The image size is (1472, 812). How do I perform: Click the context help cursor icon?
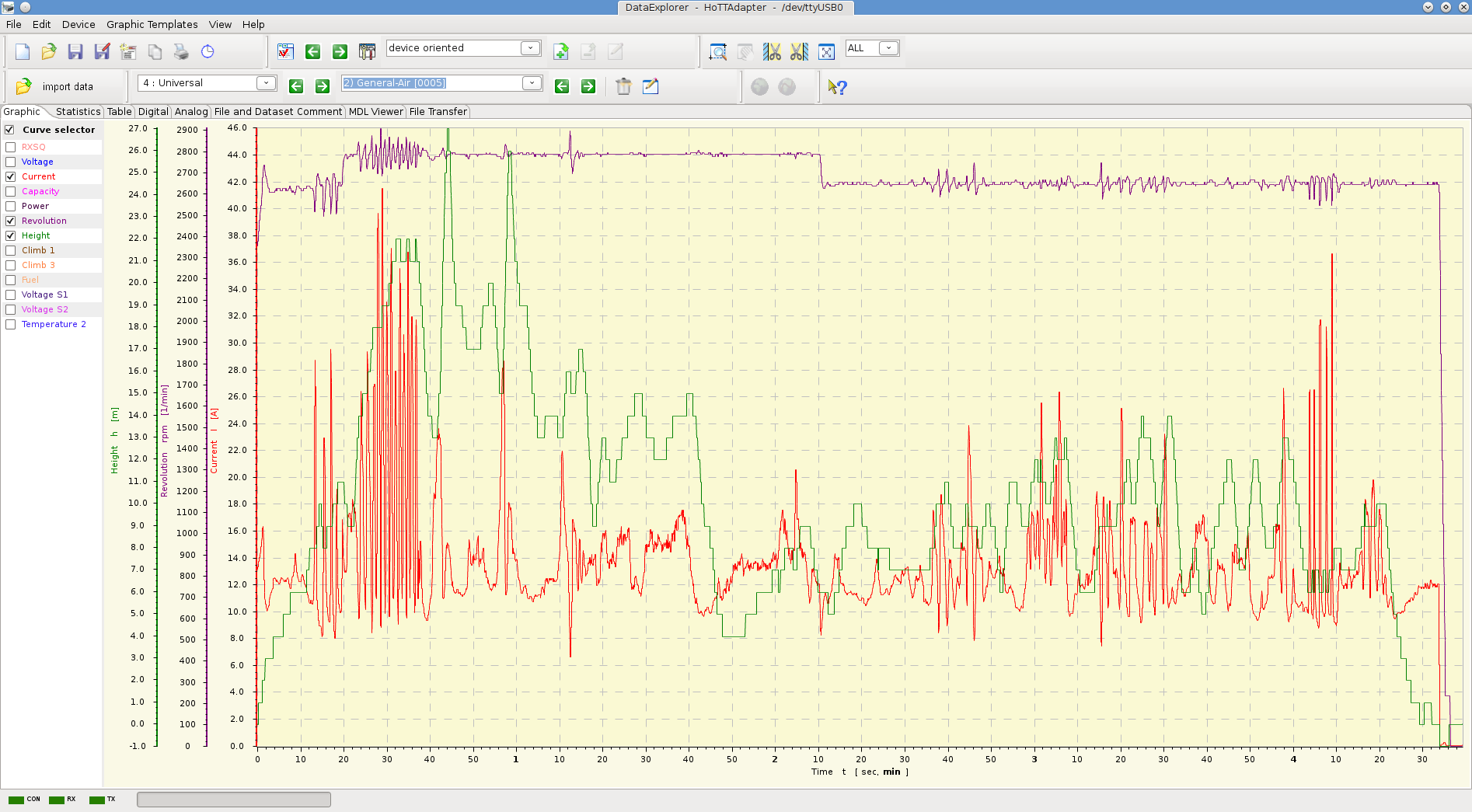click(837, 87)
